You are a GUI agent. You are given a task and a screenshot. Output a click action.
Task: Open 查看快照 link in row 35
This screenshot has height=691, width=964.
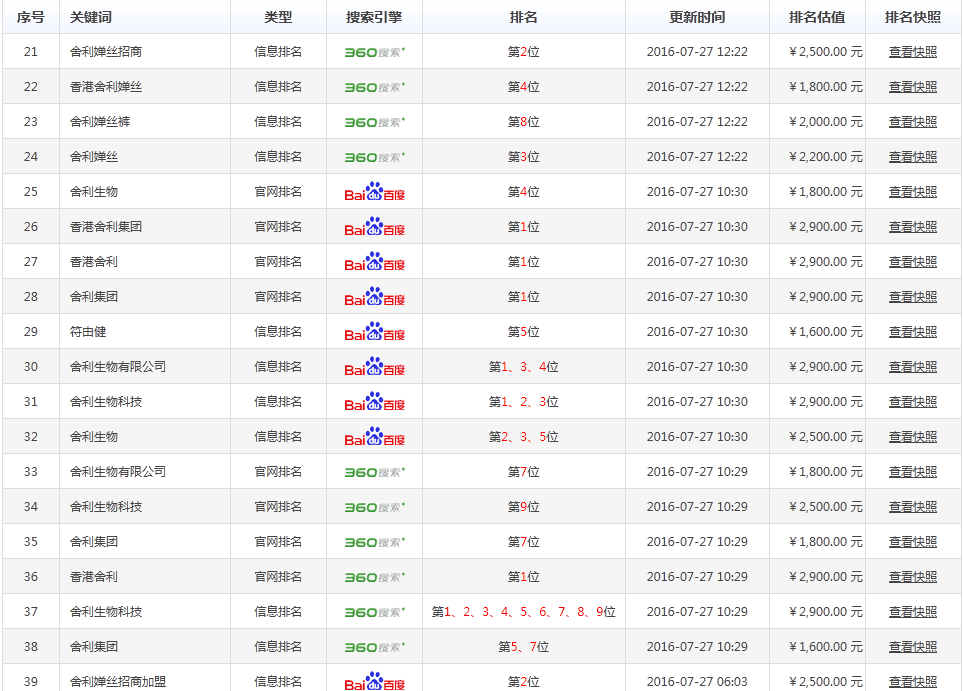[912, 542]
